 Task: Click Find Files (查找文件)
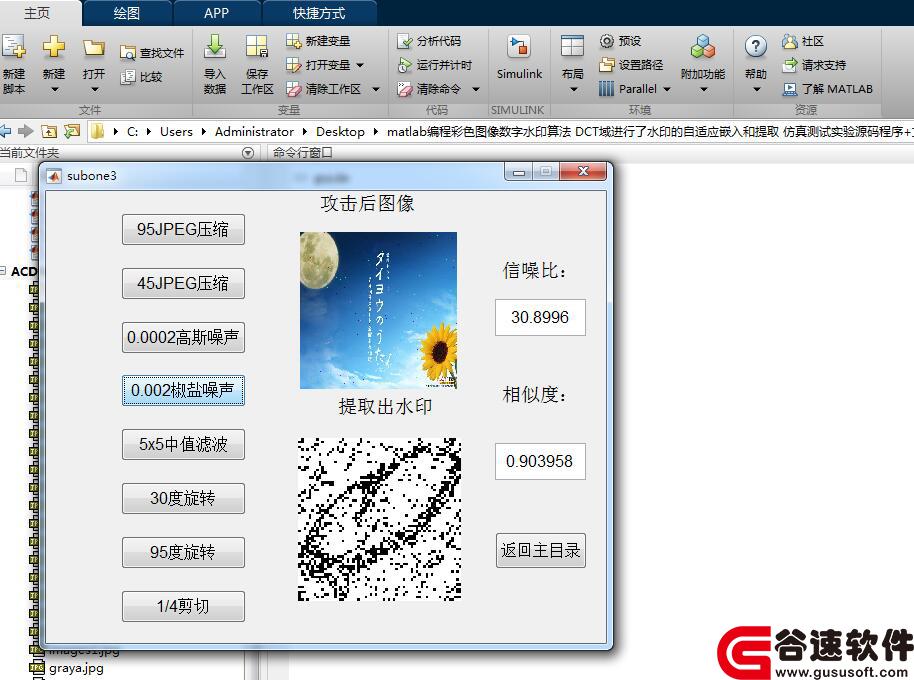152,53
